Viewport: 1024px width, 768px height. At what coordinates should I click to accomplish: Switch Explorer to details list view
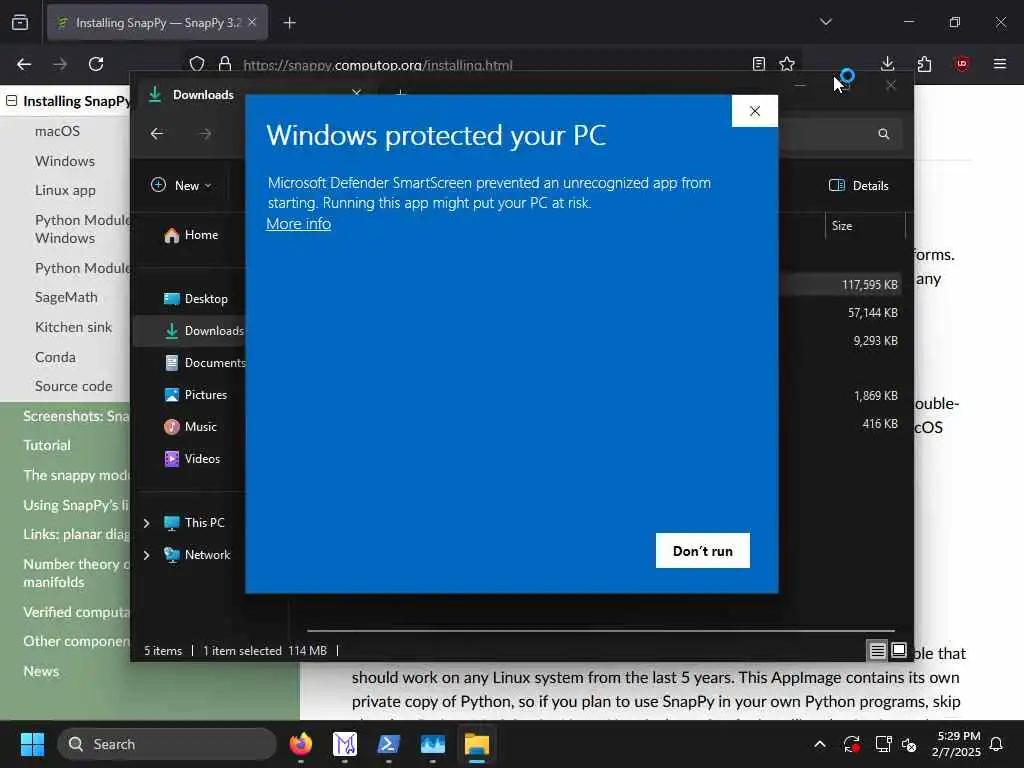(877, 650)
